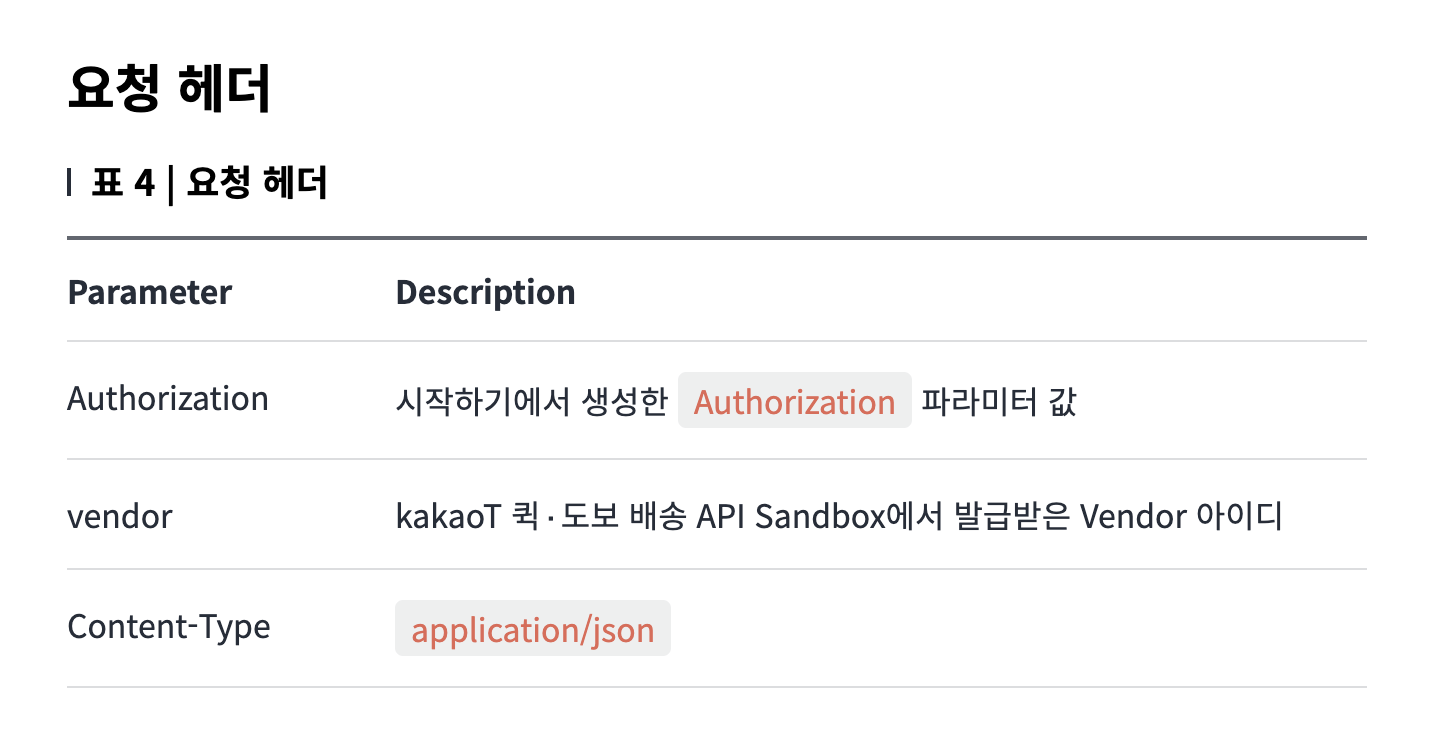Click the application/json inline code badge

(532, 629)
